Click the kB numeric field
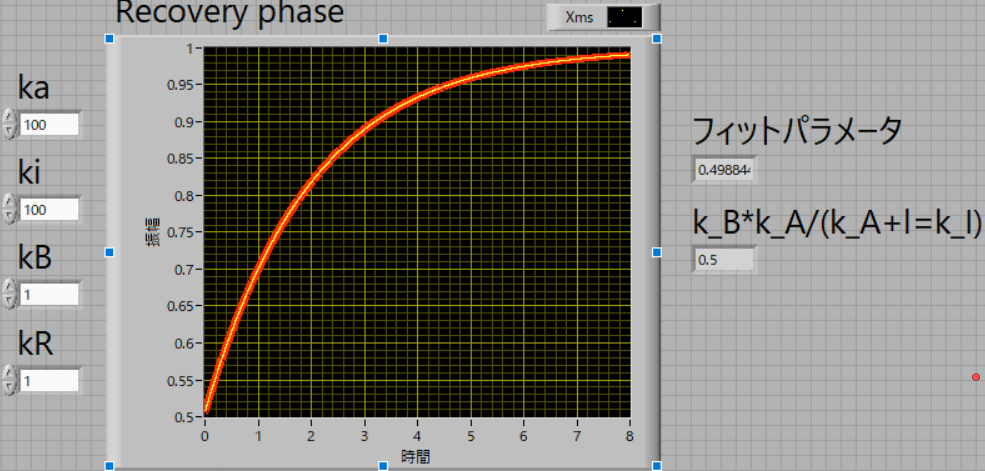 pyautogui.click(x=48, y=295)
